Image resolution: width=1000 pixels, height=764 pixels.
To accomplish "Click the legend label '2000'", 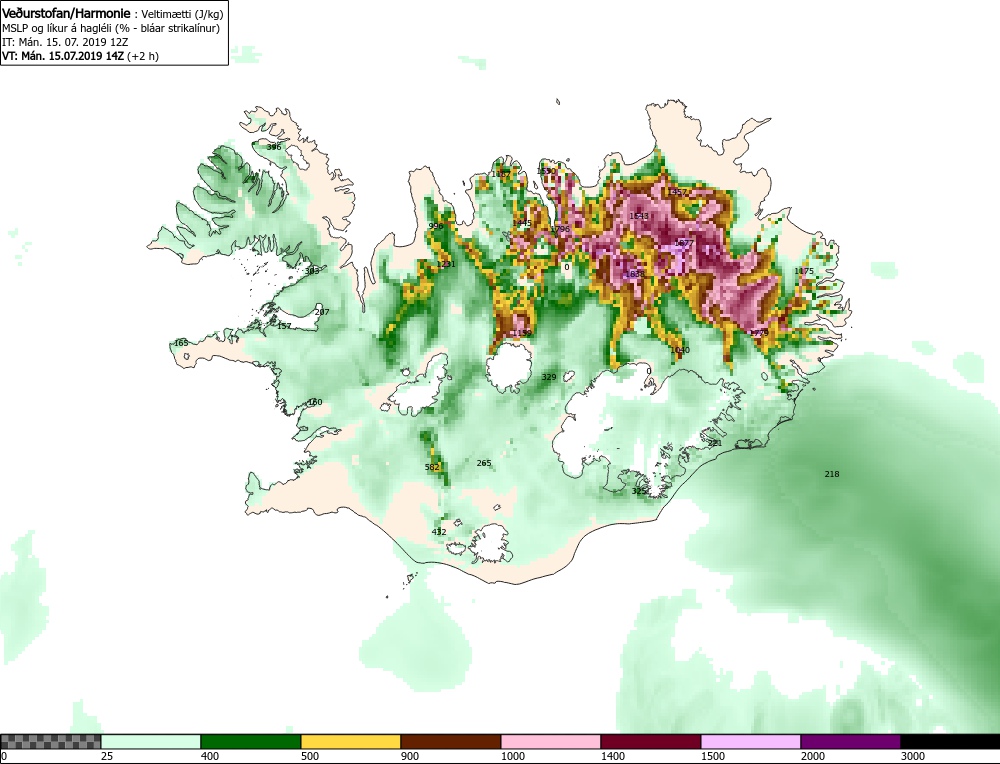I will click(x=813, y=756).
